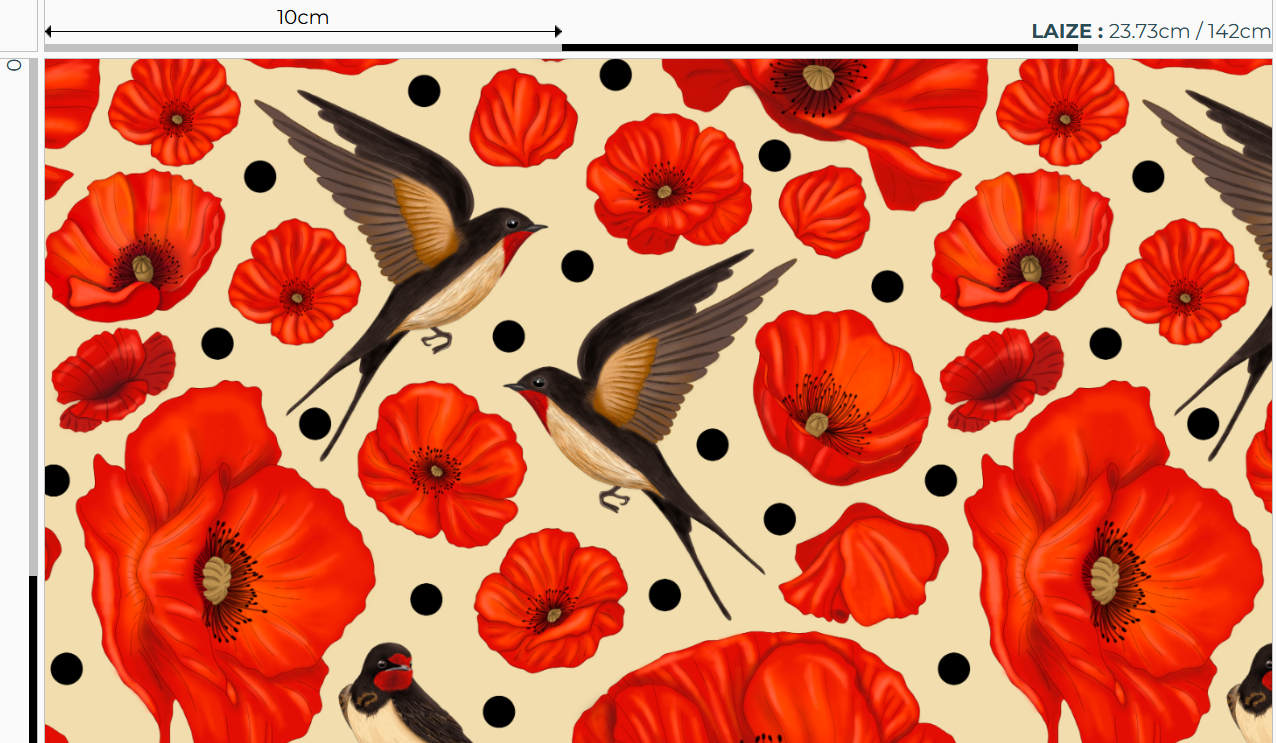Click the "LAIZE : 23.73cm / 142cm" width text
This screenshot has height=743, width=1276.
coord(1151,31)
